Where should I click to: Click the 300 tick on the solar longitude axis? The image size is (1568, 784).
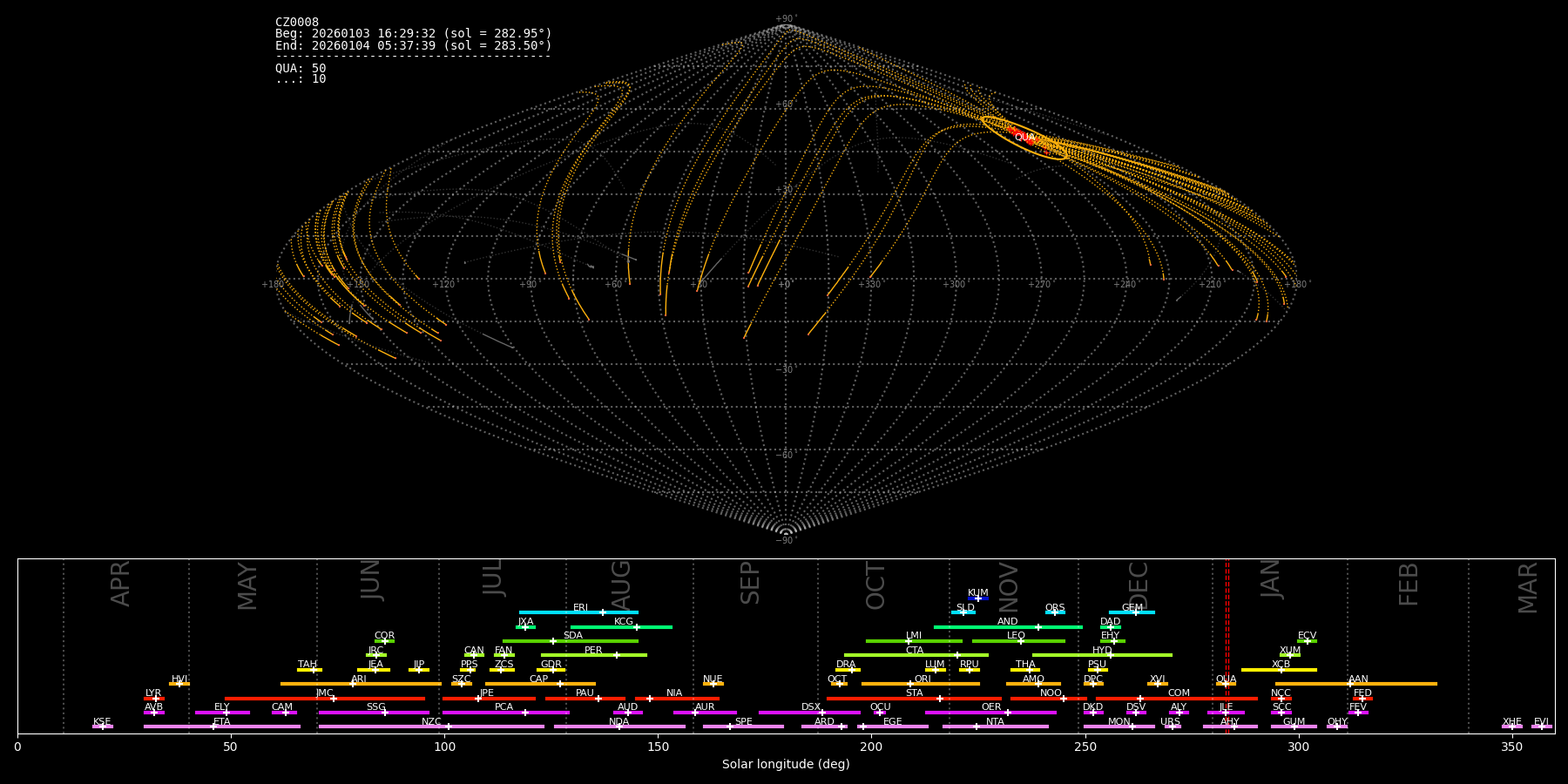click(1298, 747)
